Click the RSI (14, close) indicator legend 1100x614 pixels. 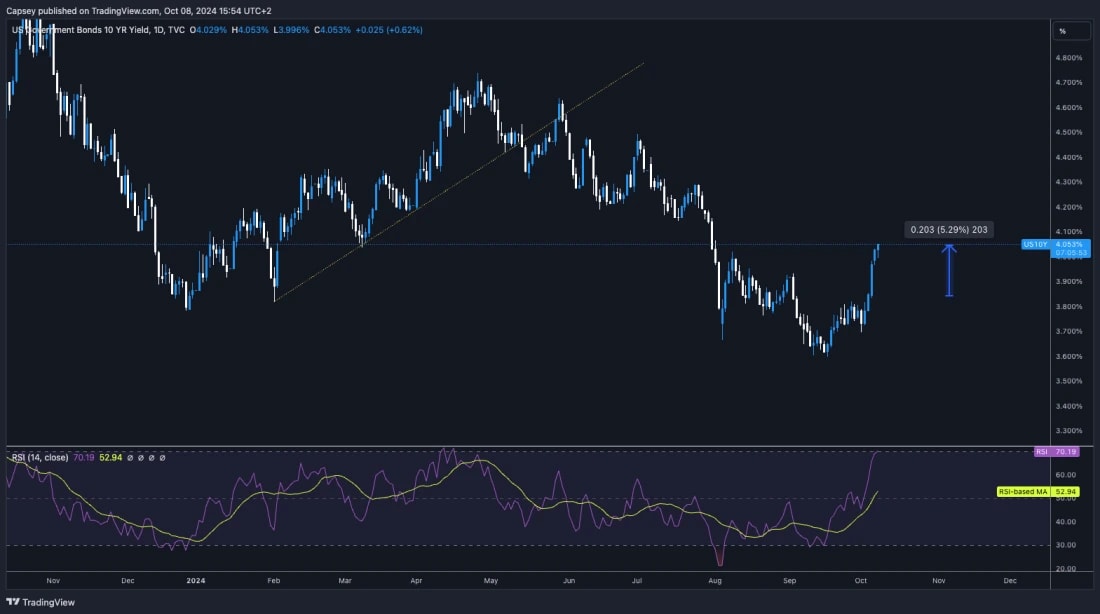coord(41,457)
